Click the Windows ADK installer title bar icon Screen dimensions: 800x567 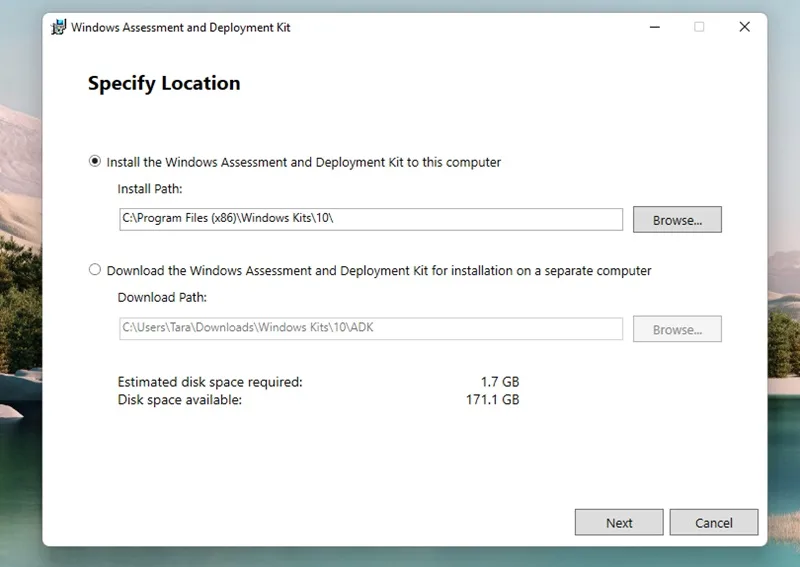coord(59,27)
